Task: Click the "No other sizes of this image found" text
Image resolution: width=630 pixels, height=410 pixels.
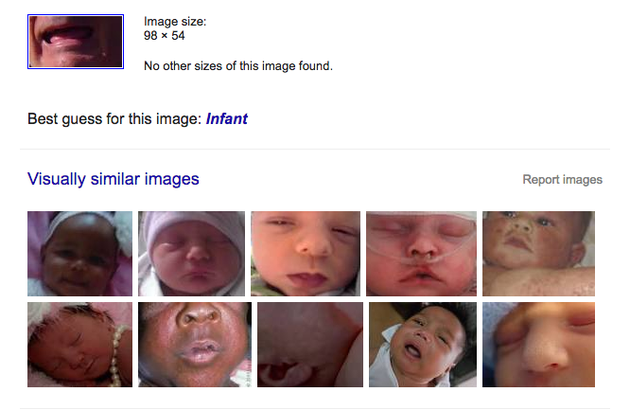Action: tap(238, 67)
